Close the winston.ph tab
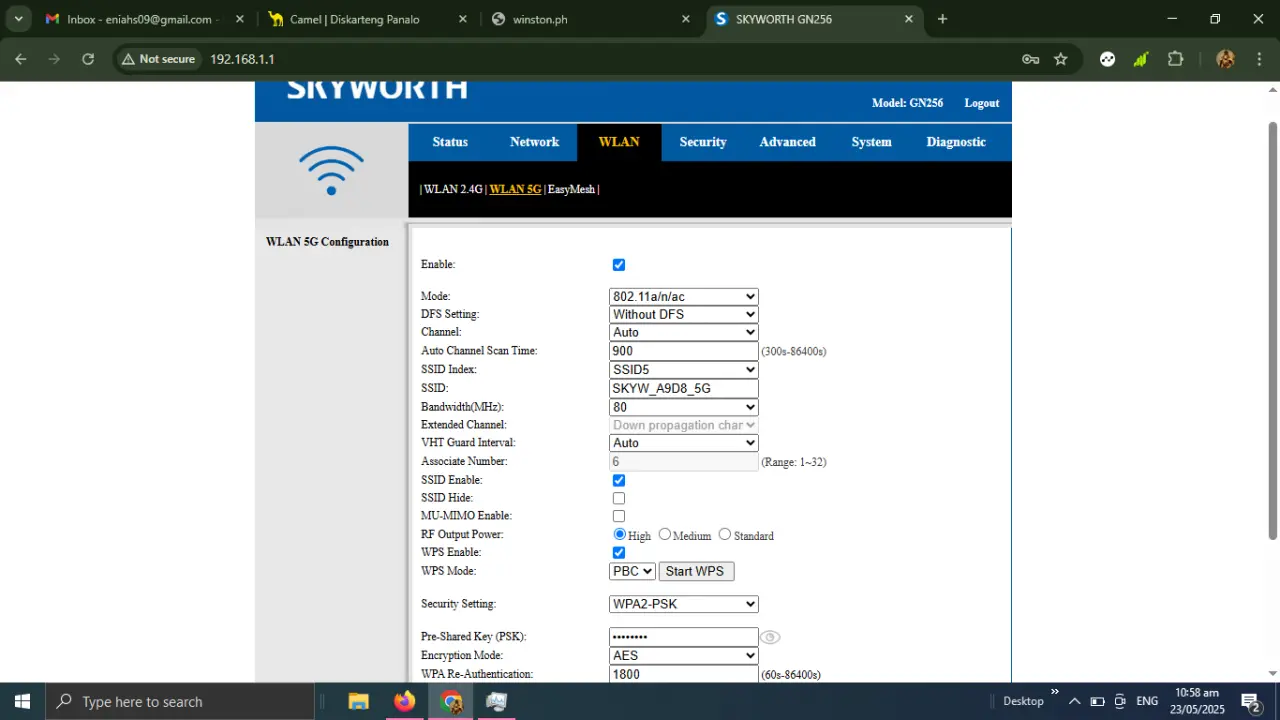Viewport: 1280px width, 720px height. pos(685,19)
